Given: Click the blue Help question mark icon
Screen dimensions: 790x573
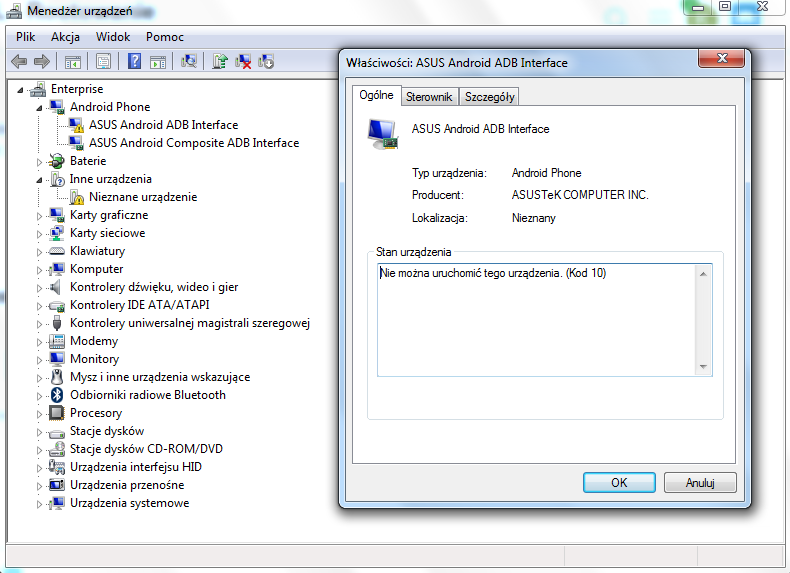Looking at the screenshot, I should 134,62.
